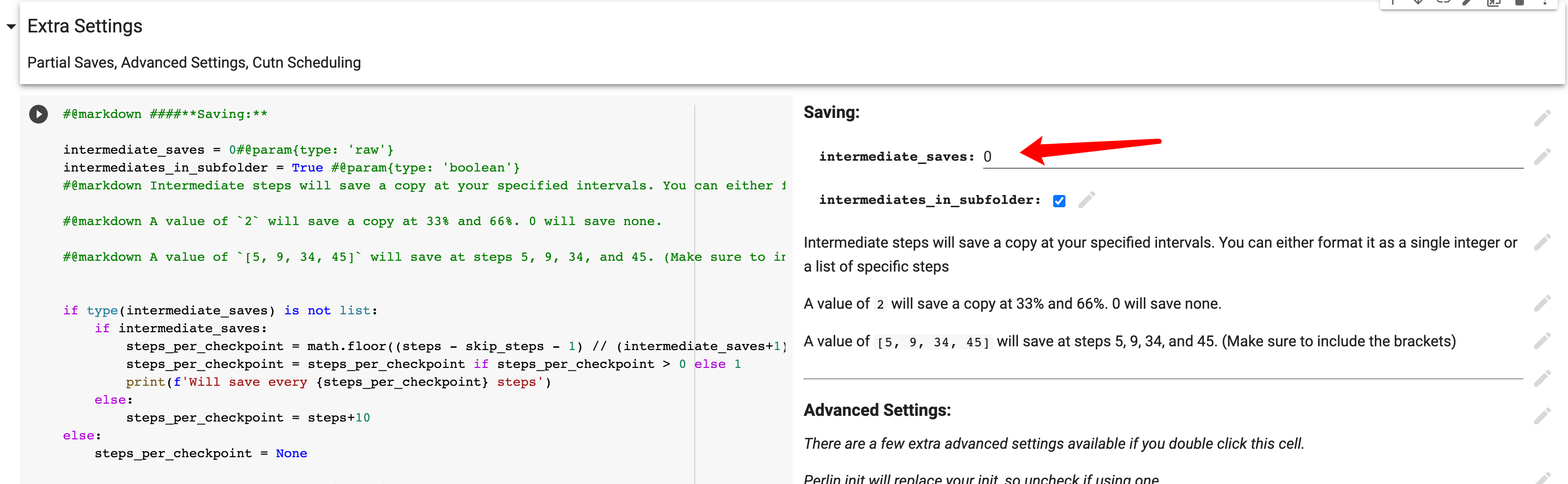
Task: Run the Saving code cell
Action: coord(39,114)
